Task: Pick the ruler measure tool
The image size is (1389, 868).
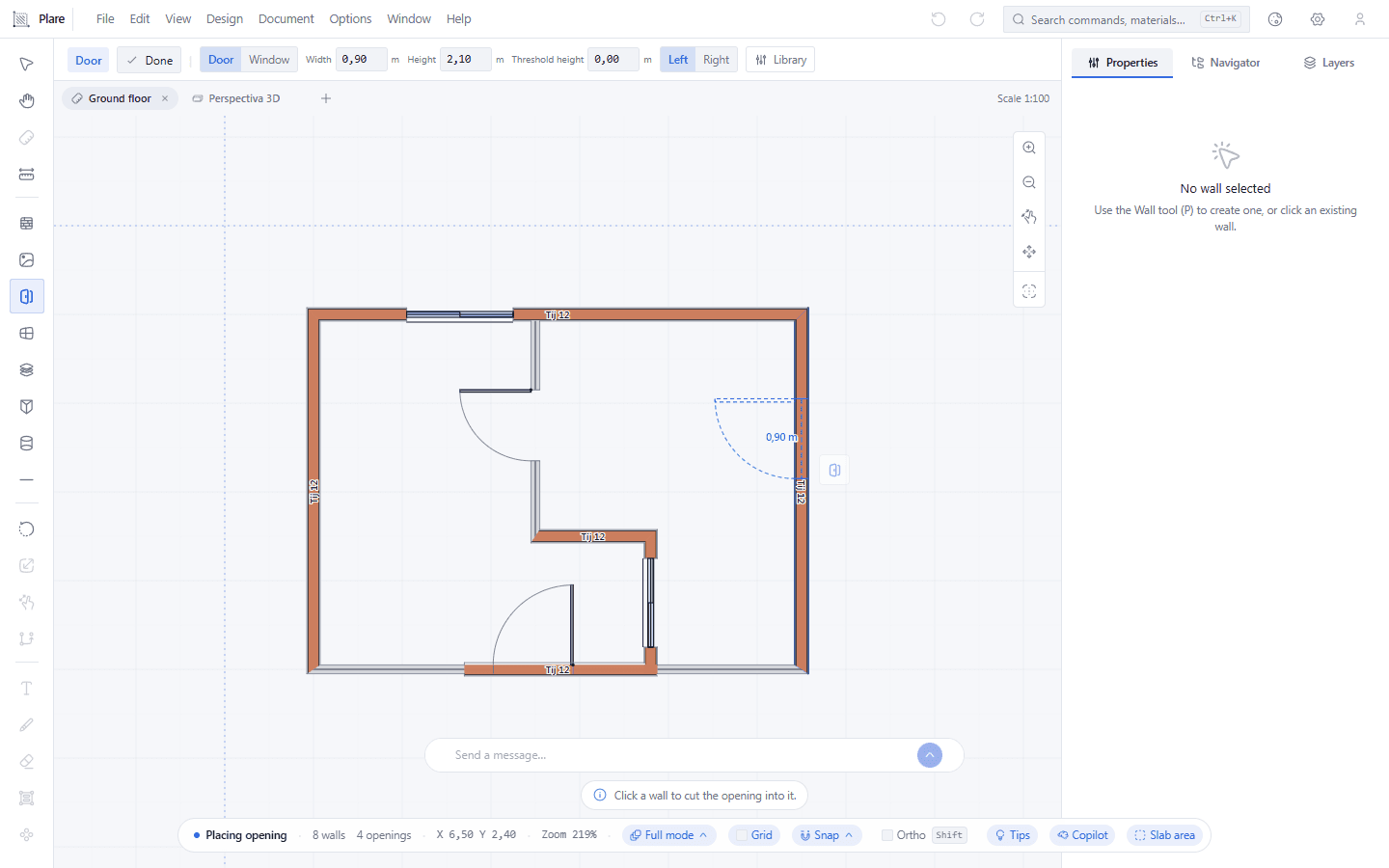Action: click(27, 138)
